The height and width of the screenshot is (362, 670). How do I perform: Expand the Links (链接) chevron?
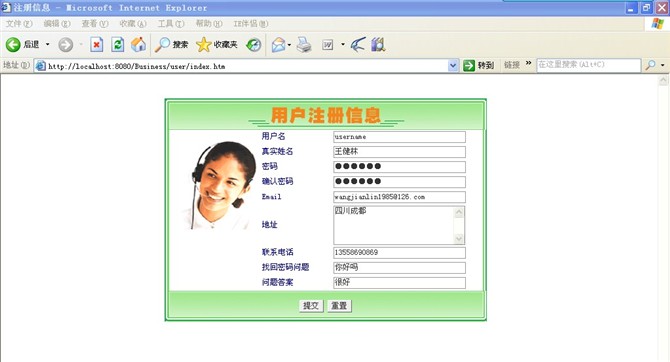click(x=529, y=63)
